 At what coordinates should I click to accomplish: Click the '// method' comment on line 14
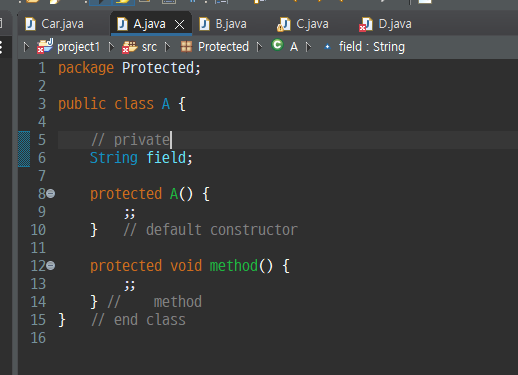(x=155, y=302)
